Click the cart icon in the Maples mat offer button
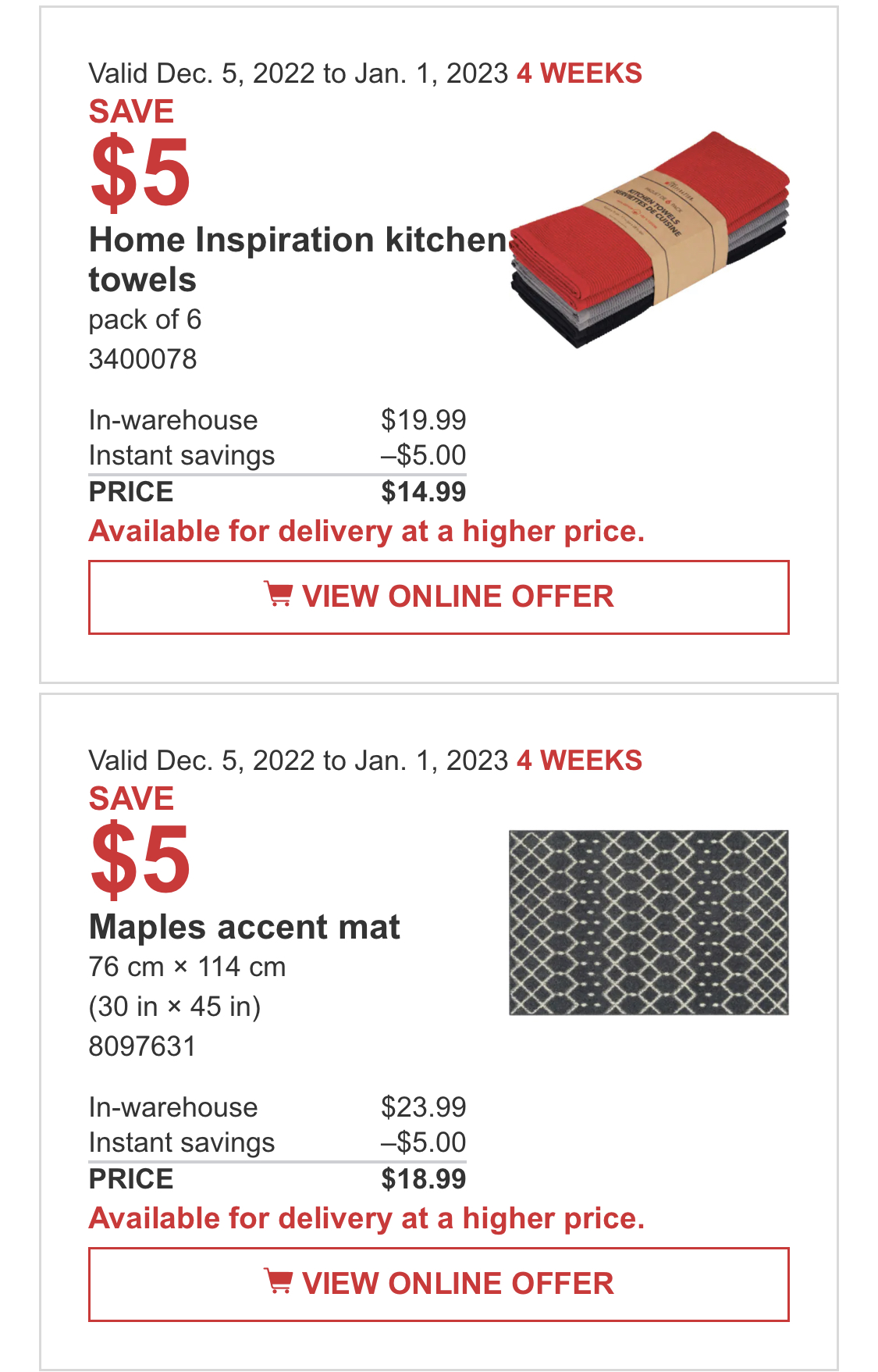The width and height of the screenshot is (878, 1372). coord(278,1282)
